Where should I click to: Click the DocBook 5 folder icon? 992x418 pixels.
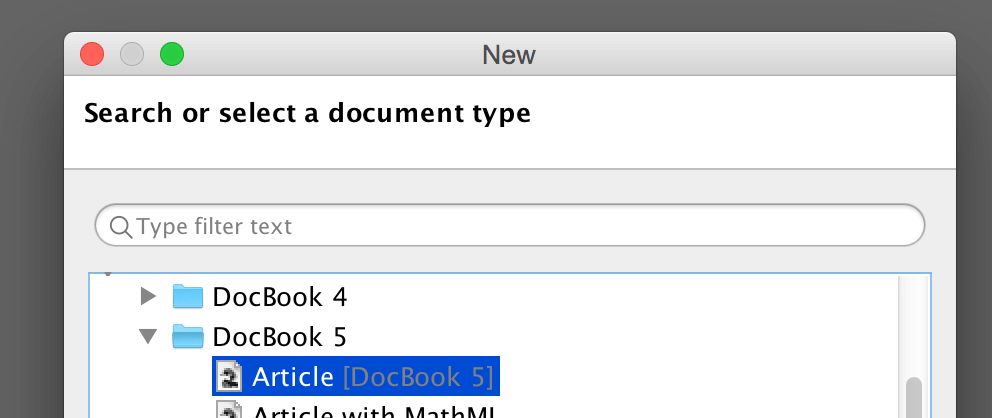click(188, 336)
